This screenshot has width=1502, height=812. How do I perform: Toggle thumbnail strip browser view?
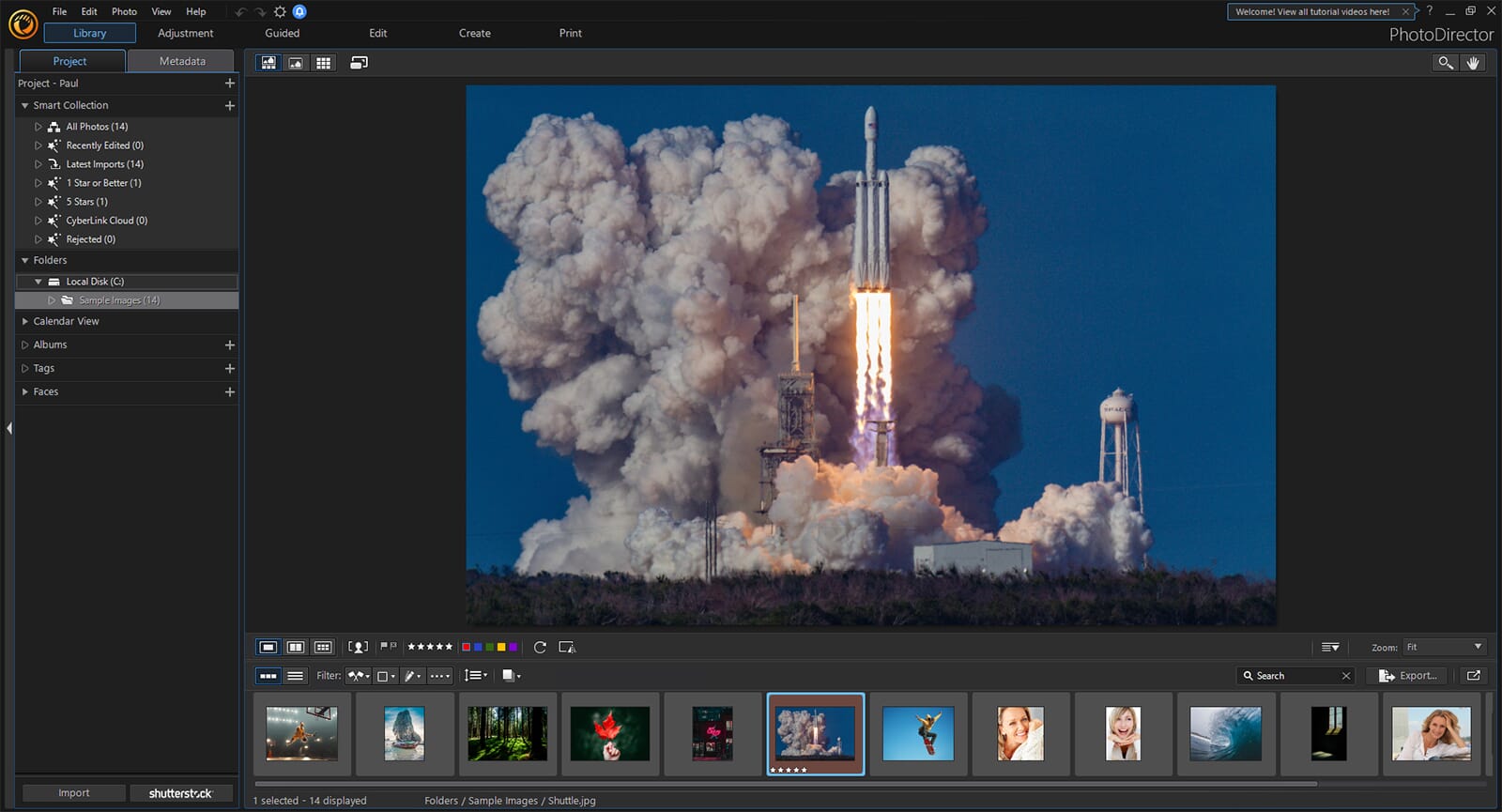coord(268,676)
